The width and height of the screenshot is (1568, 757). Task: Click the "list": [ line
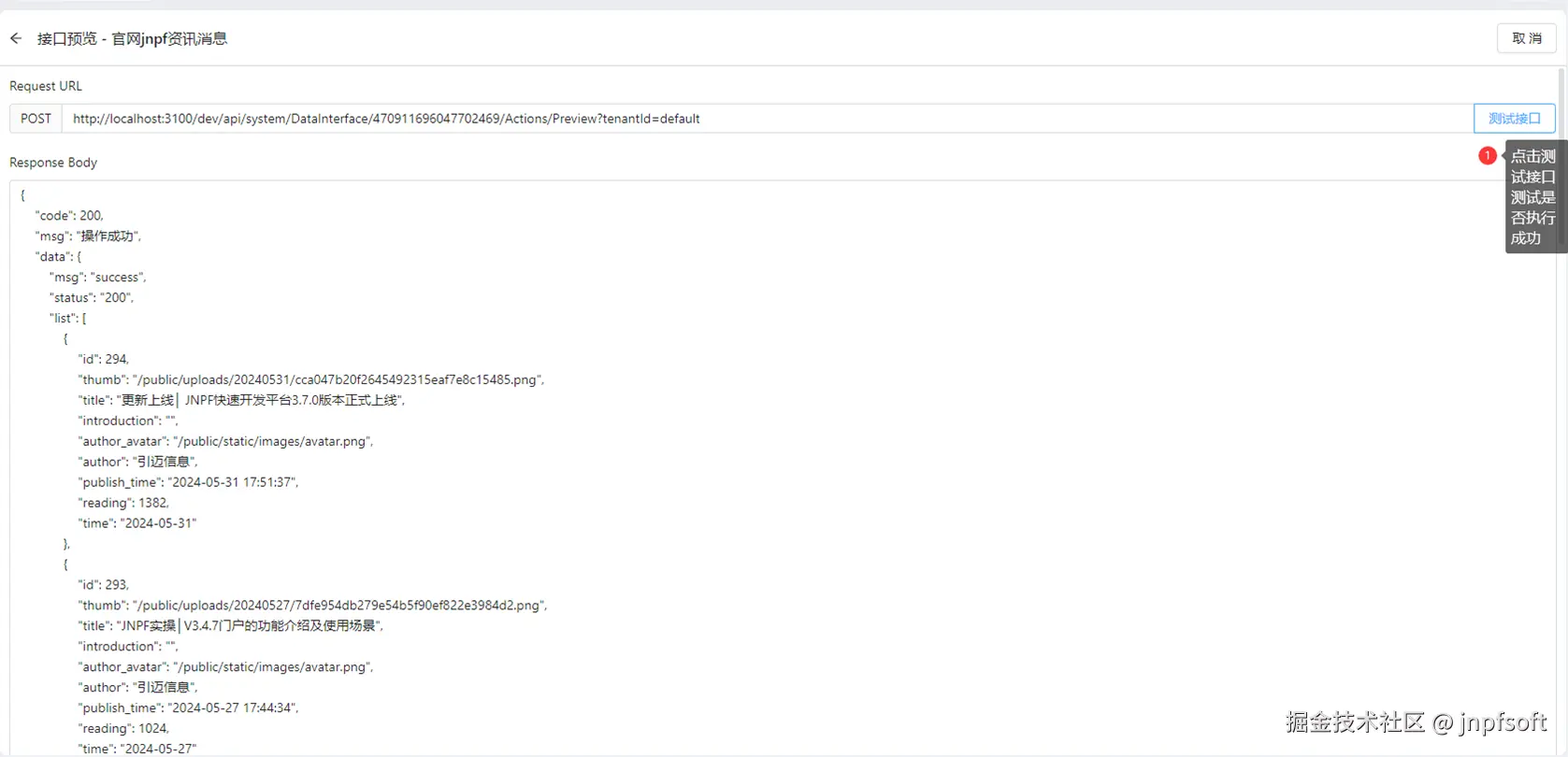click(x=68, y=319)
